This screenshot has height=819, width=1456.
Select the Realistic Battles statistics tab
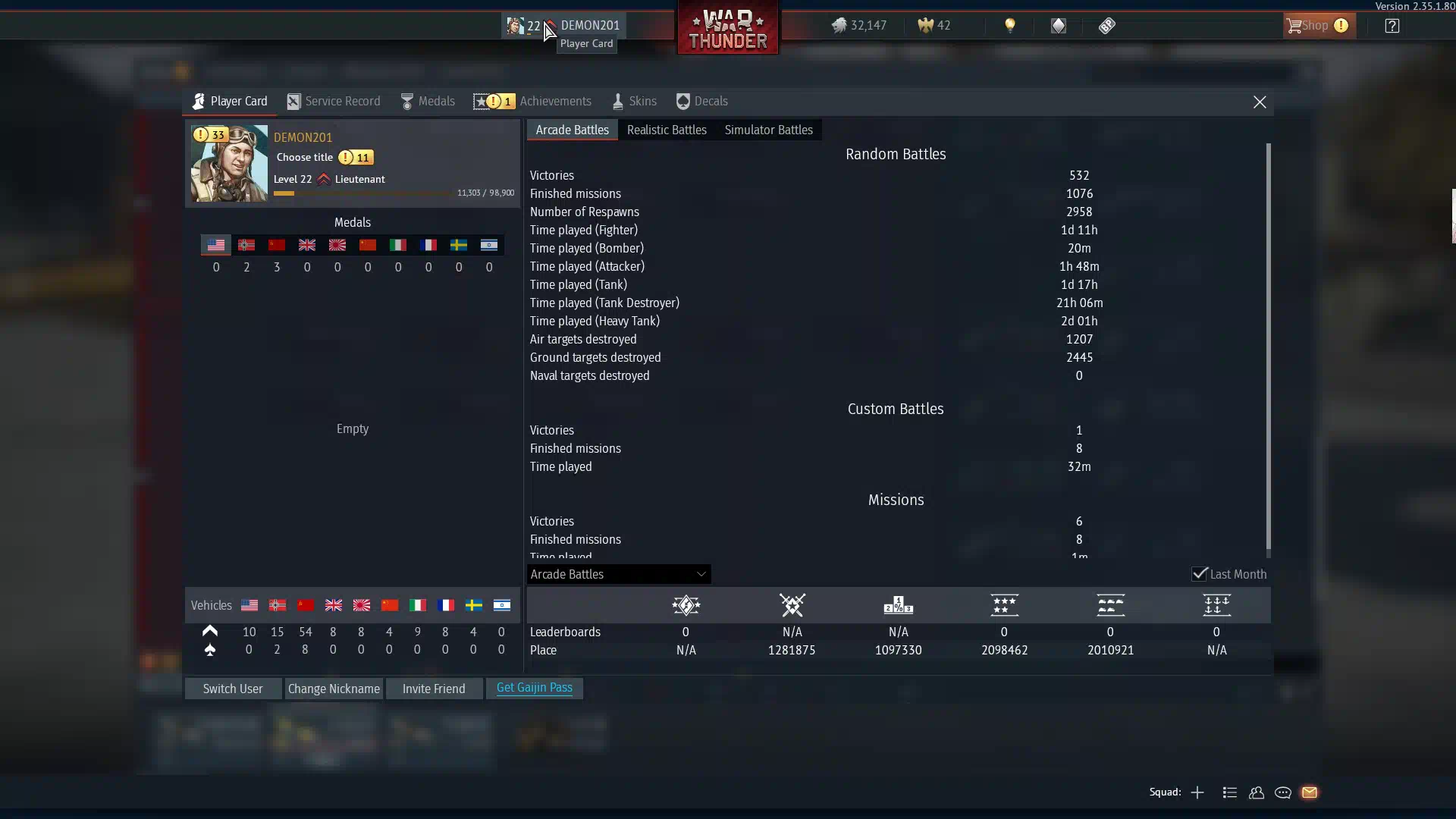667,130
